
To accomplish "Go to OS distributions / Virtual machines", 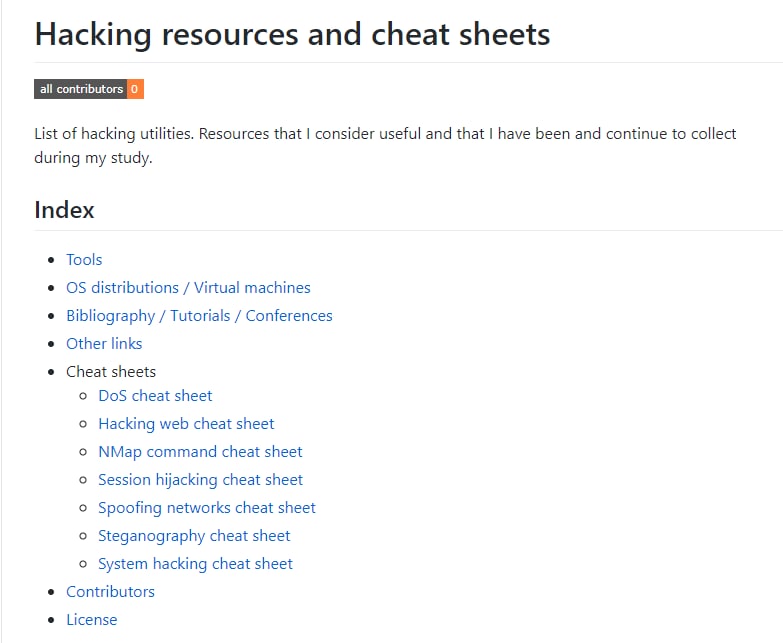I will click(188, 287).
